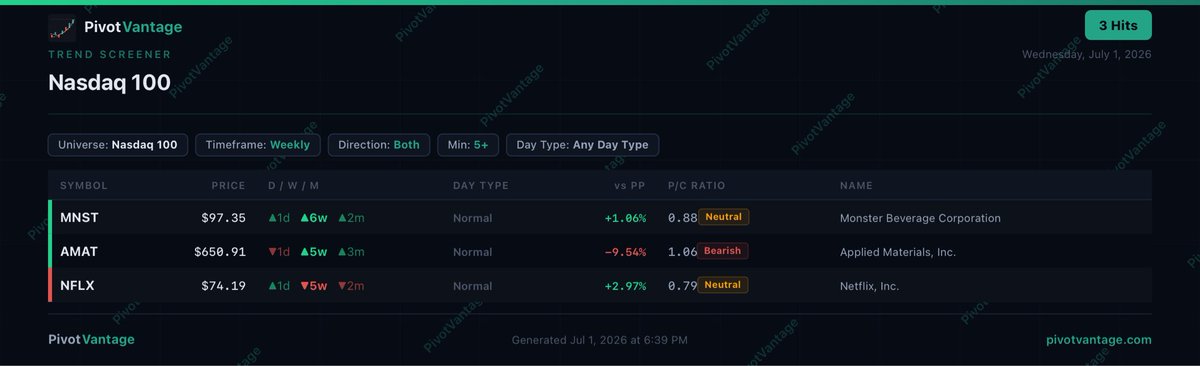Click the 0.79 put/call ratio
This screenshot has width=1200, height=366.
(683, 286)
